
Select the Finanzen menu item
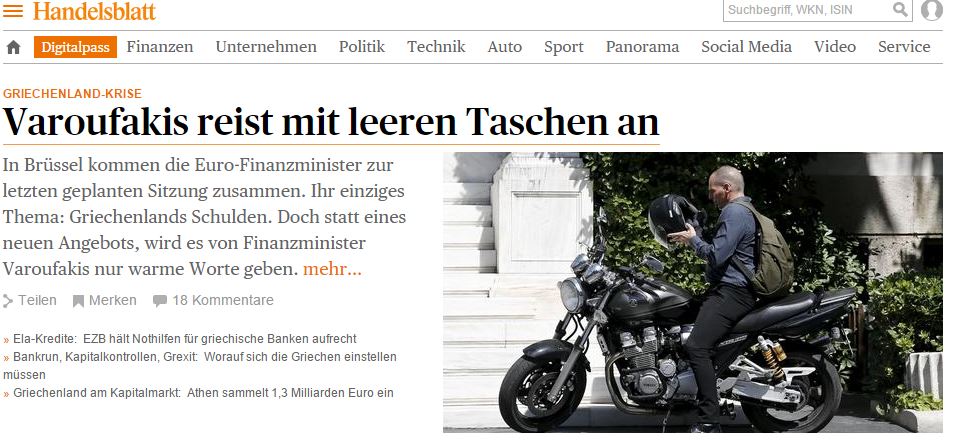[x=160, y=47]
